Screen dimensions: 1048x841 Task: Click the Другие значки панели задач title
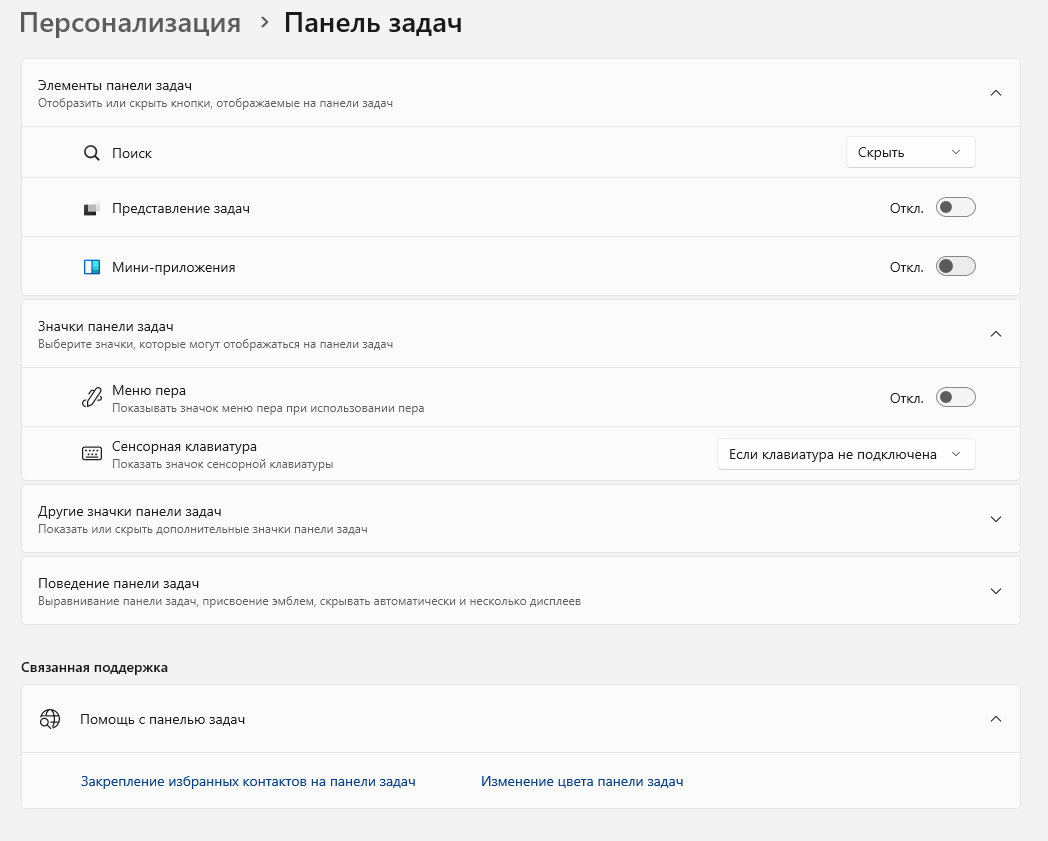(129, 511)
